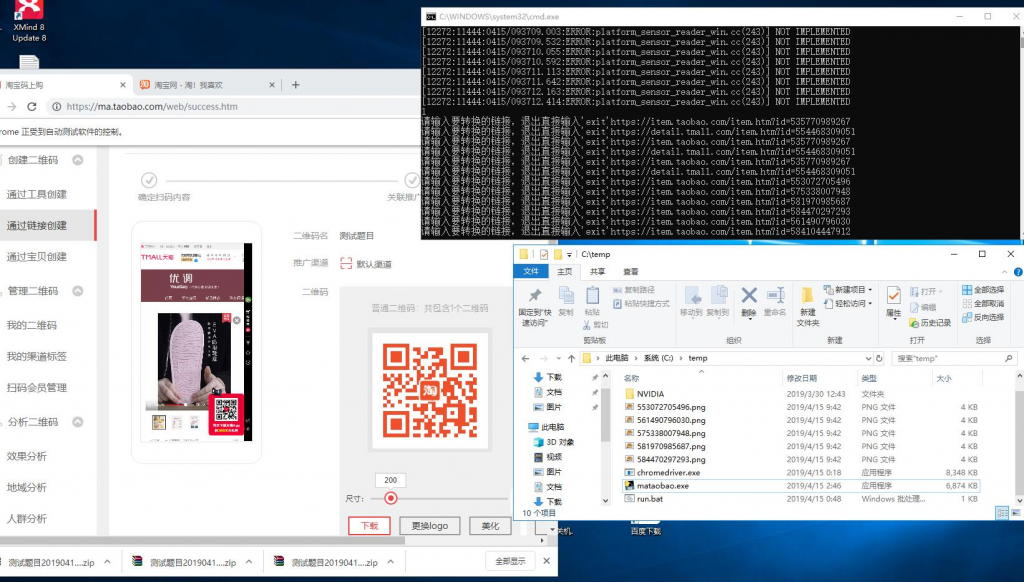Click the generated QR code image
Viewport: 1024px width, 582px height.
(x=430, y=391)
